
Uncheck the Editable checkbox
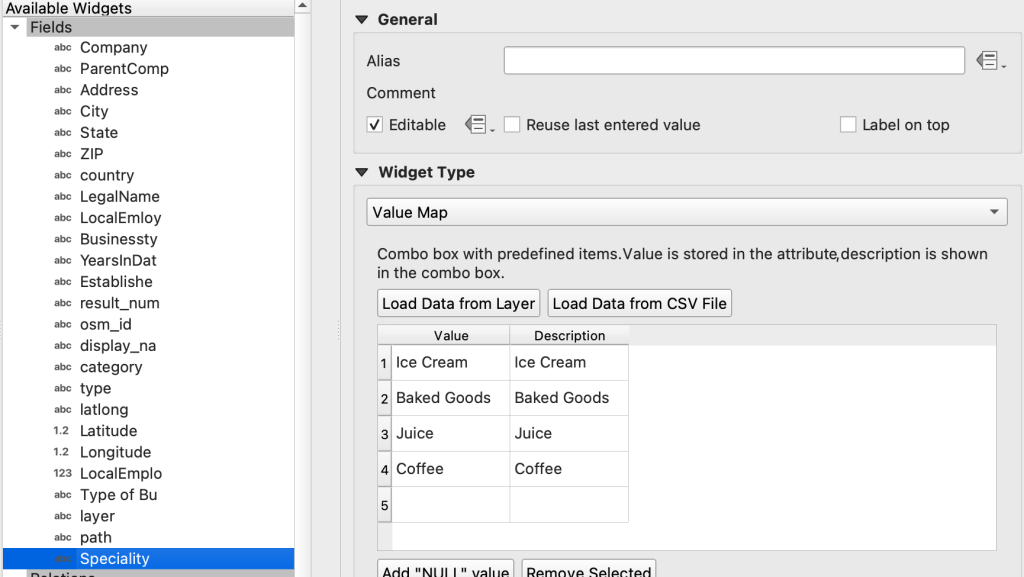pos(375,125)
